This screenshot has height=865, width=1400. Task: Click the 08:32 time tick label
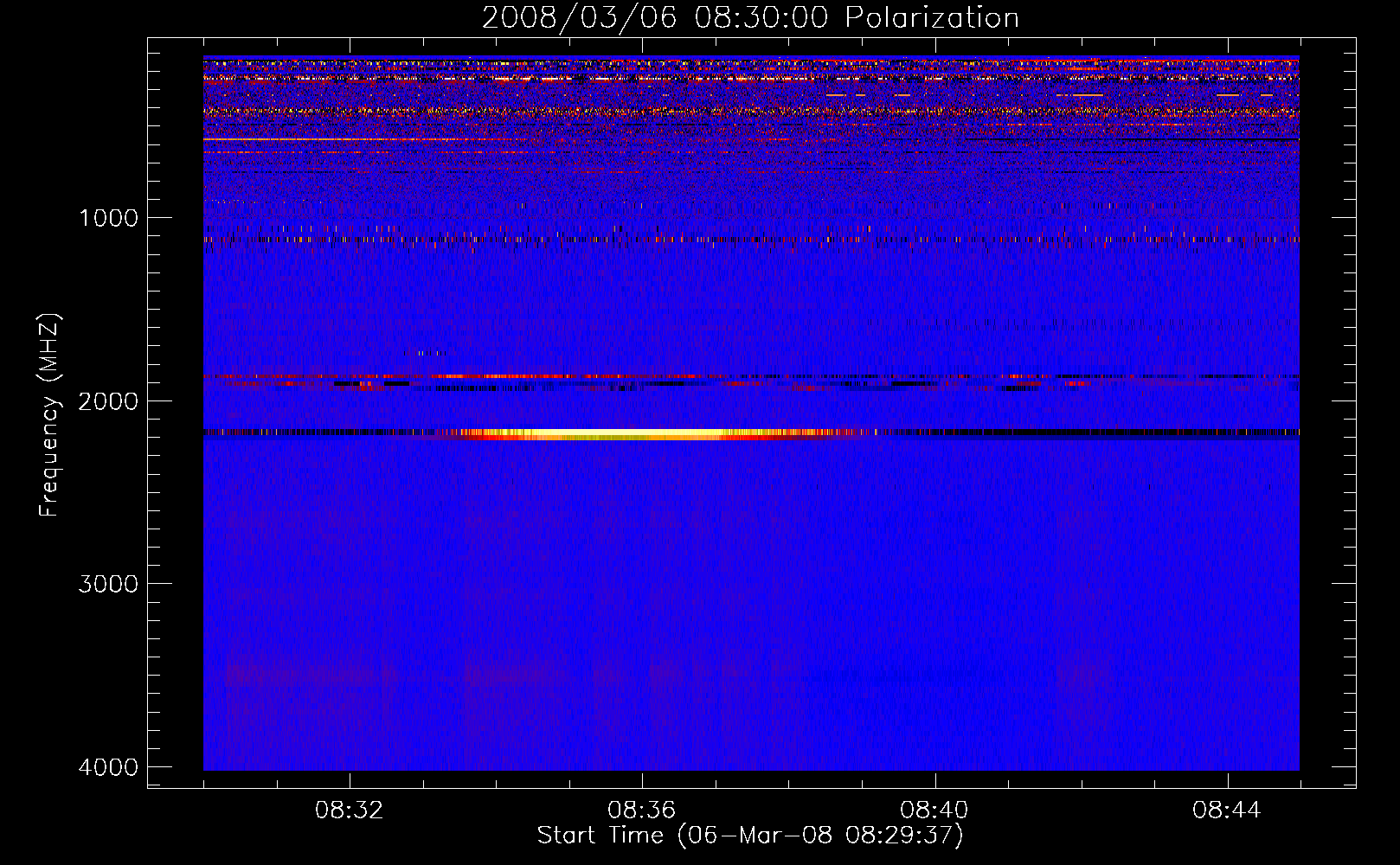(350, 811)
